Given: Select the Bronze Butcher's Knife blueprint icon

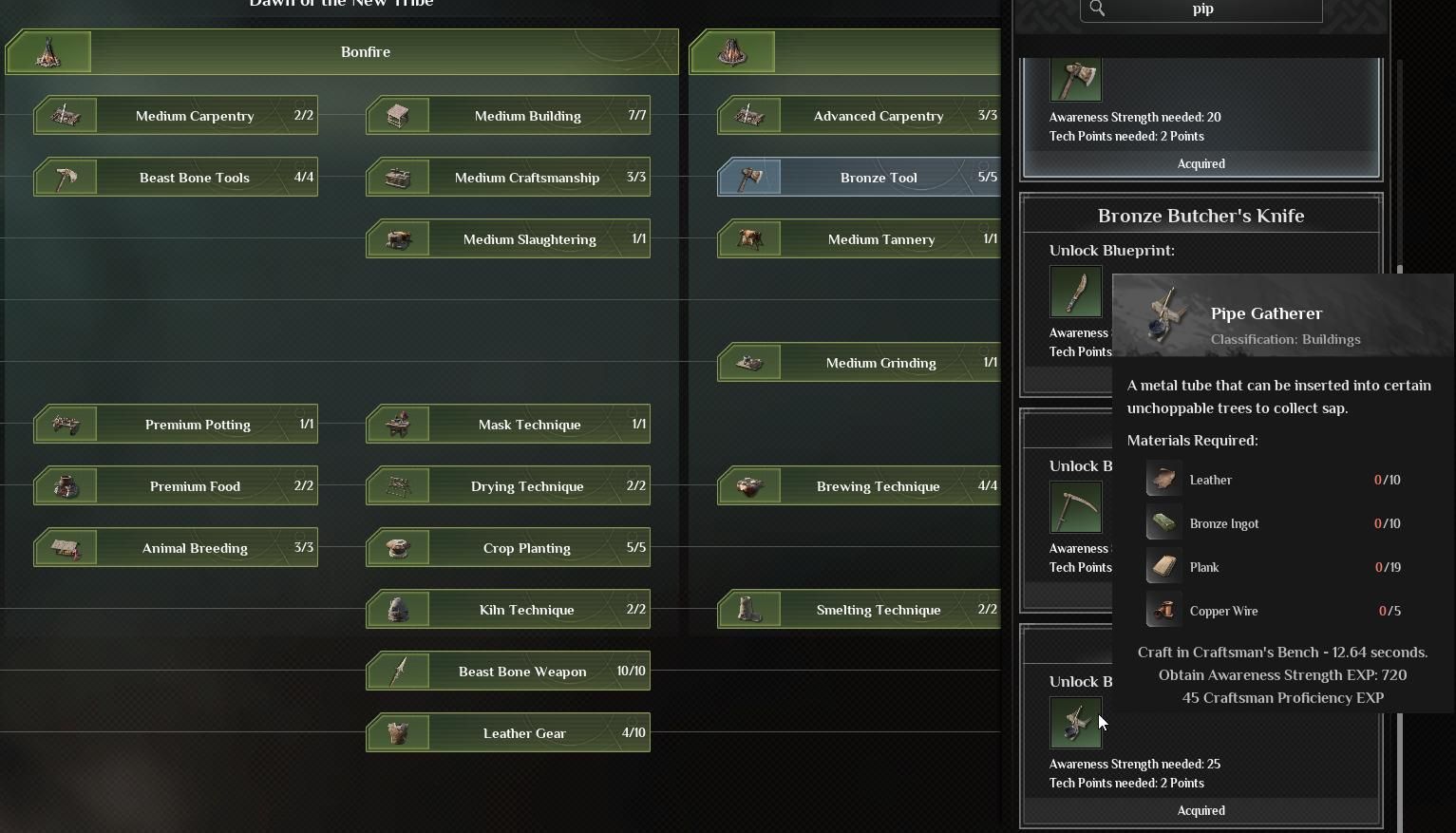Looking at the screenshot, I should 1075,292.
